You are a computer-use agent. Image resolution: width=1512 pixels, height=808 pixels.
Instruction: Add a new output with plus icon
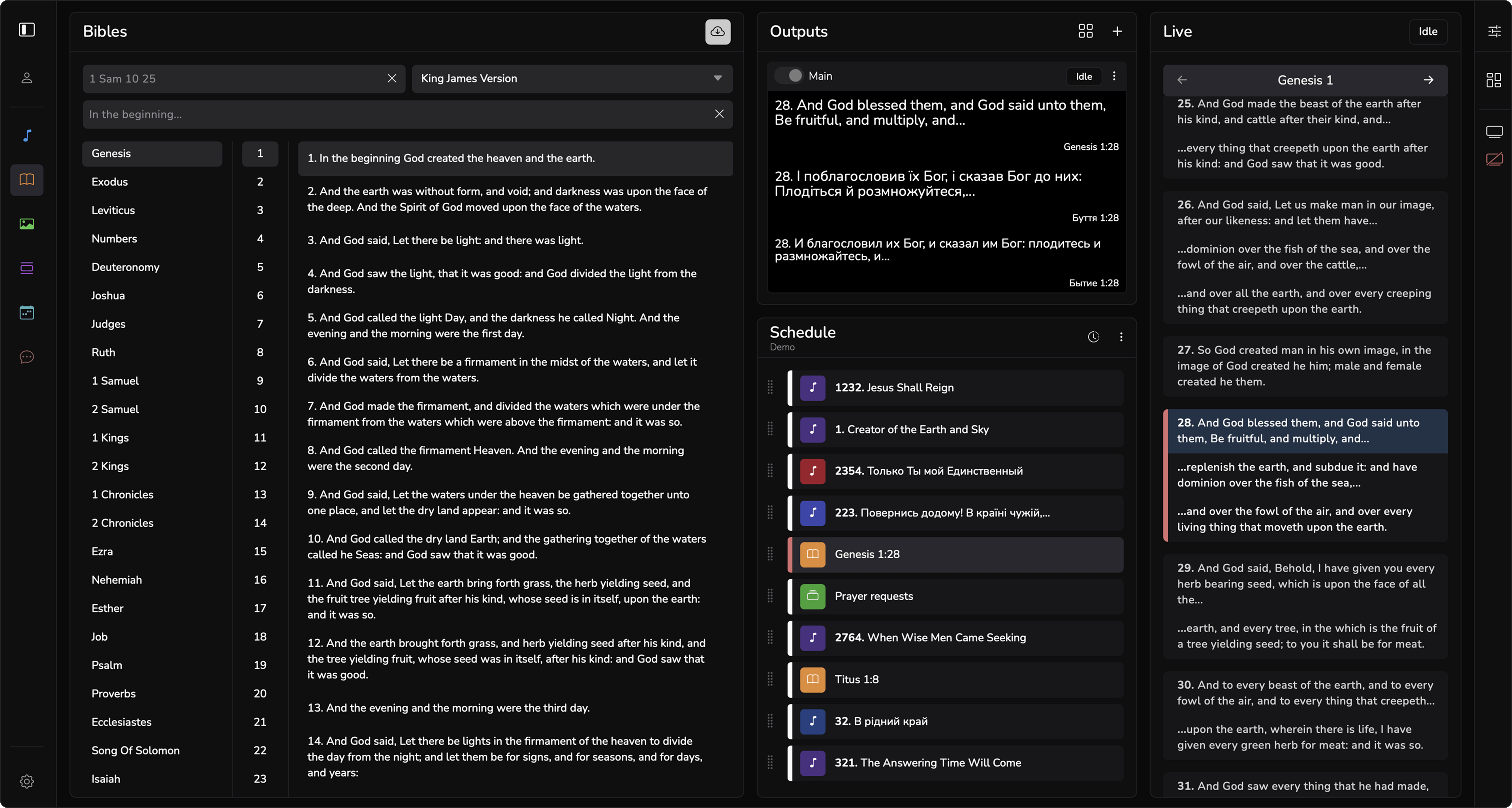[x=1117, y=31]
